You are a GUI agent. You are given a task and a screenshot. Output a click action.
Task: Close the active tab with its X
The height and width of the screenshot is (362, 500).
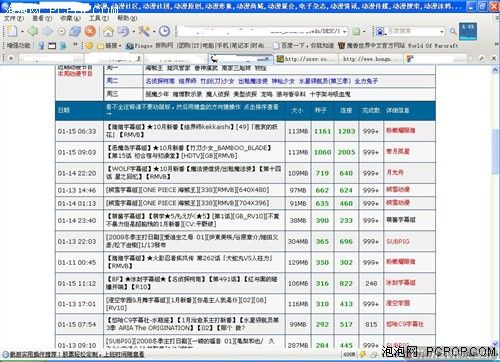pos(267,59)
